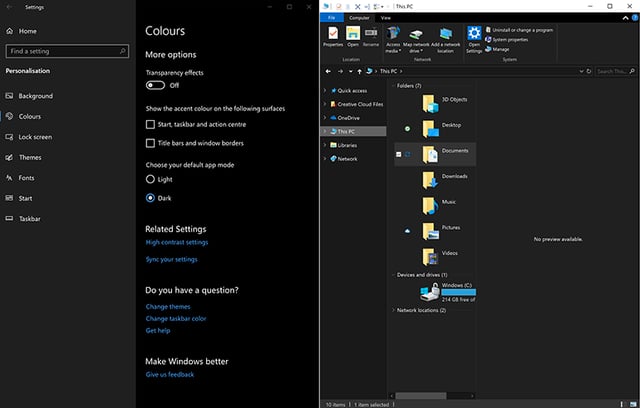
Task: Click Uninstall or change a program
Action: pyautogui.click(x=519, y=30)
